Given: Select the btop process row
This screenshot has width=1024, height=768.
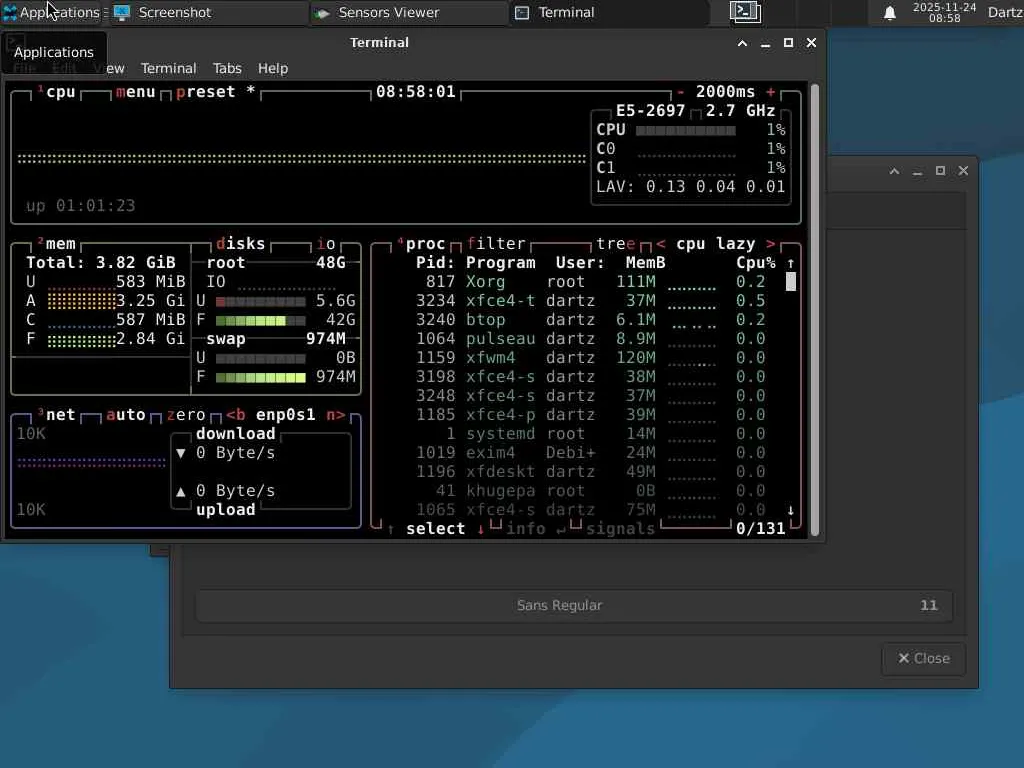Looking at the screenshot, I should [585, 319].
